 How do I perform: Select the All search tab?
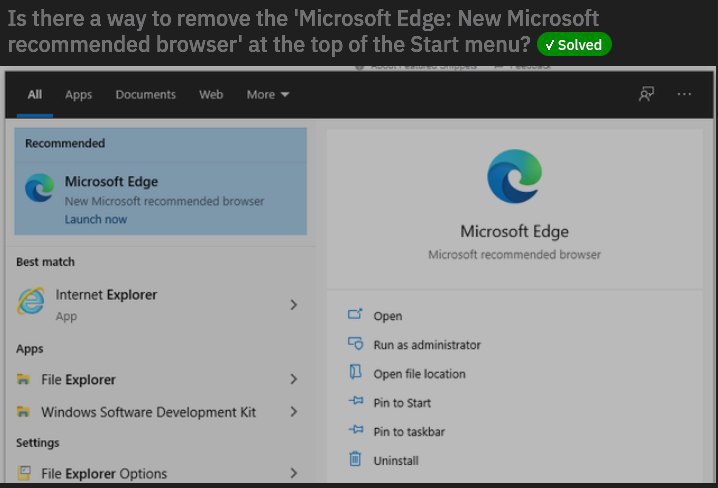click(35, 95)
